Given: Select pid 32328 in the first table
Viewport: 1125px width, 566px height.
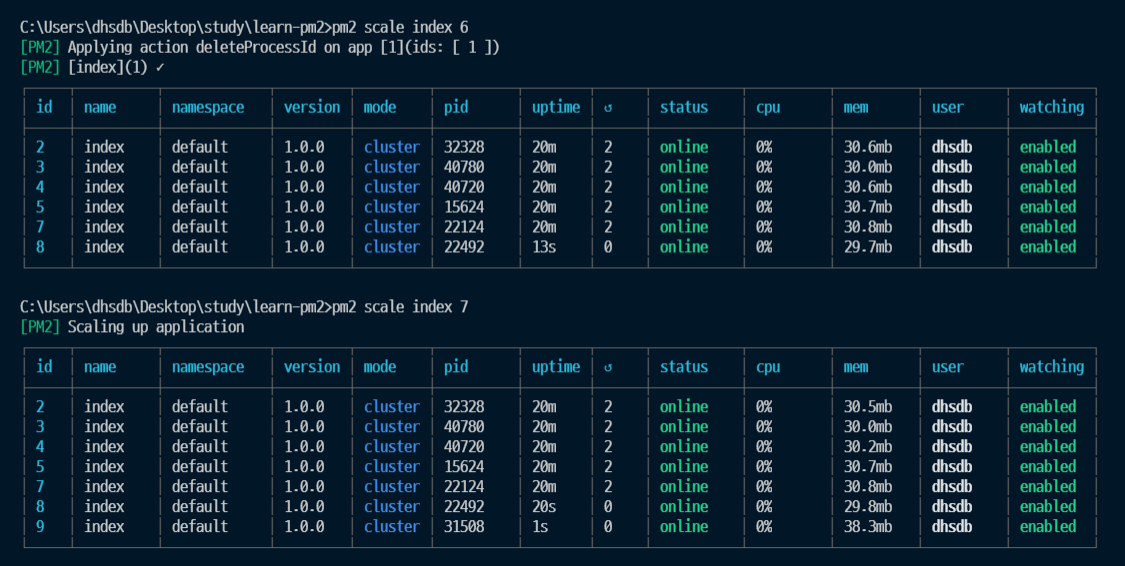Looking at the screenshot, I should pyautogui.click(x=463, y=147).
